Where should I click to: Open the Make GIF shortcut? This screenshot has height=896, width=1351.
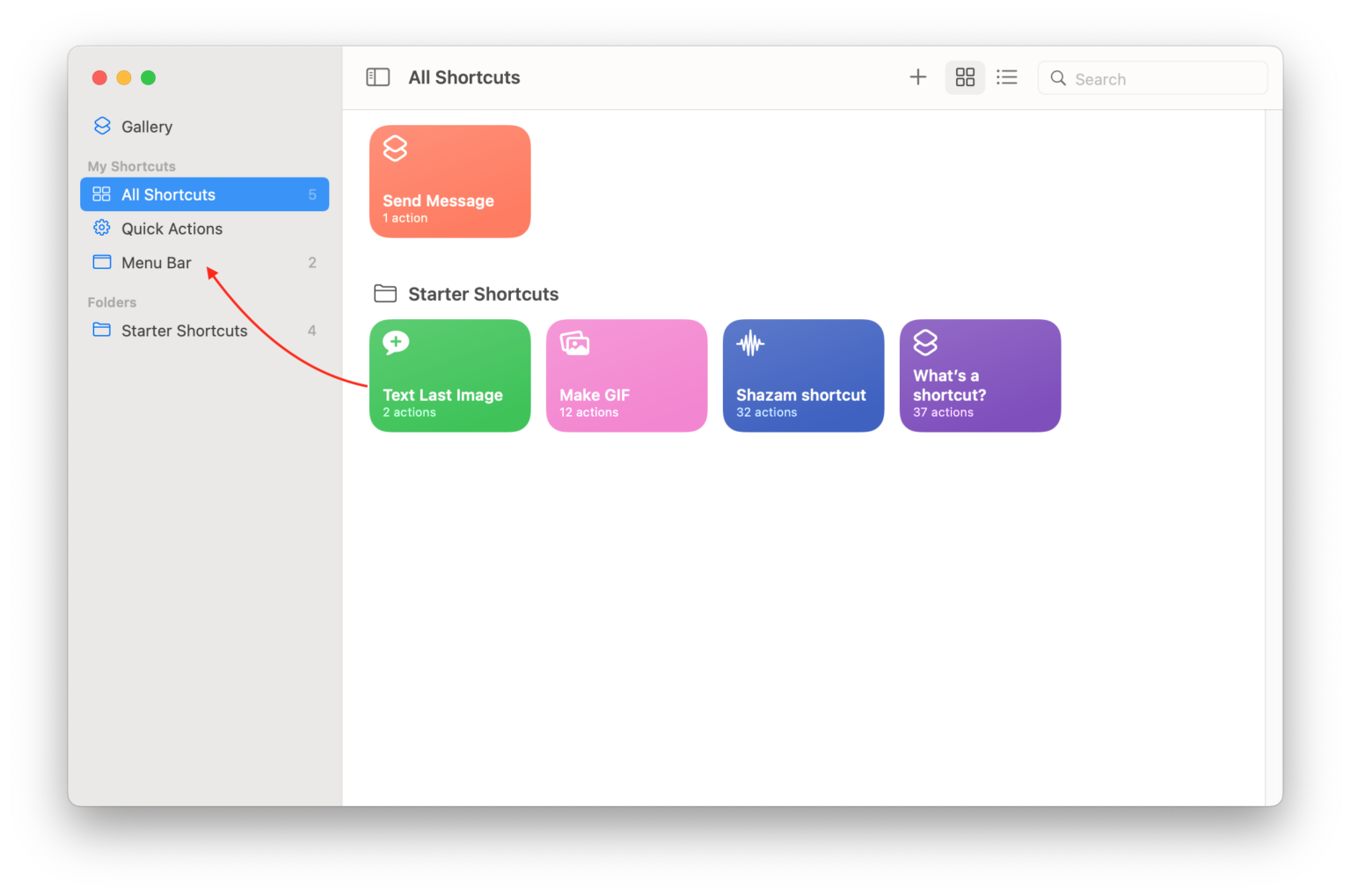(626, 375)
